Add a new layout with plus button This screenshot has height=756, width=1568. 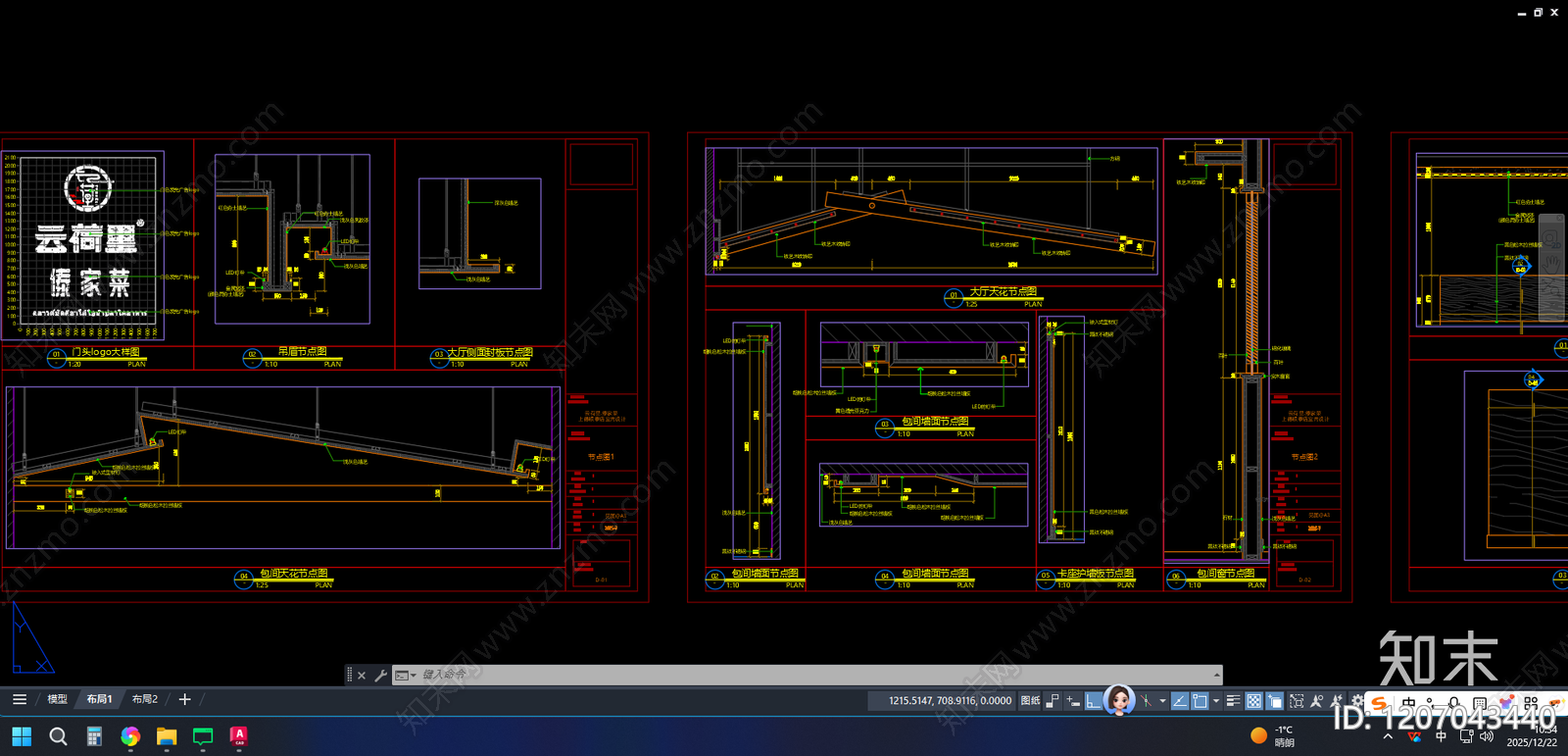point(184,699)
